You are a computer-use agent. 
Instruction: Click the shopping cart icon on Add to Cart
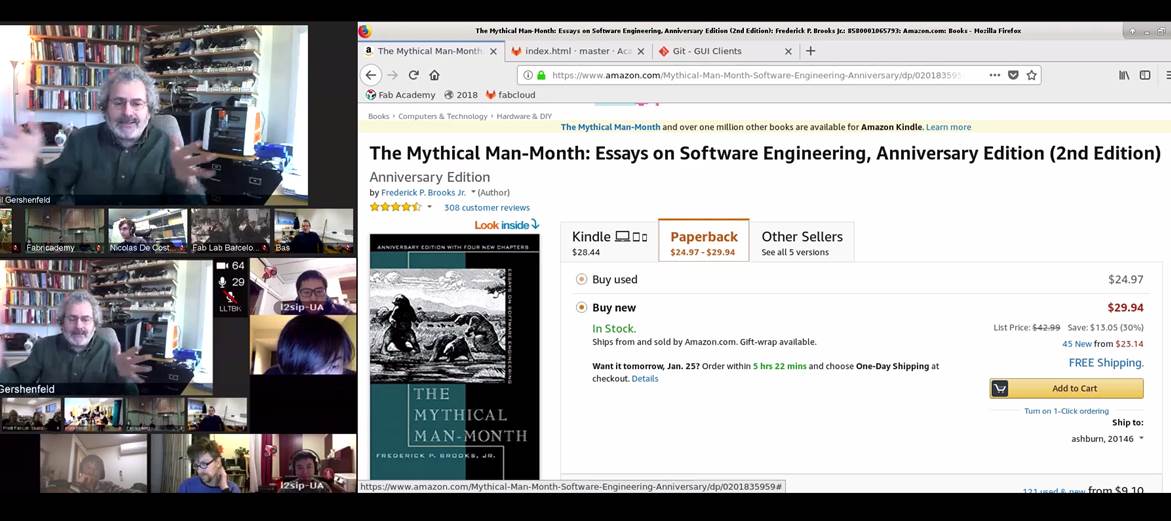(x=1000, y=388)
